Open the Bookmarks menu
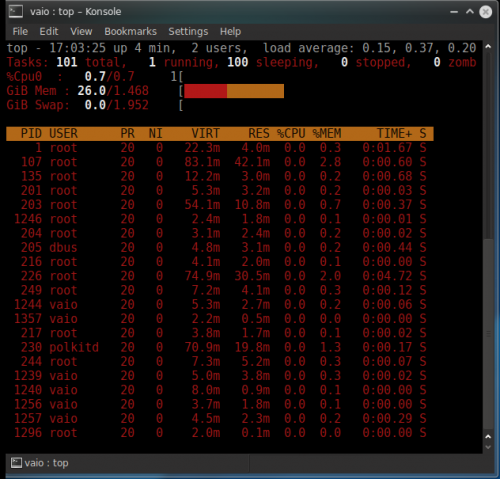500x479 pixels. [130, 32]
